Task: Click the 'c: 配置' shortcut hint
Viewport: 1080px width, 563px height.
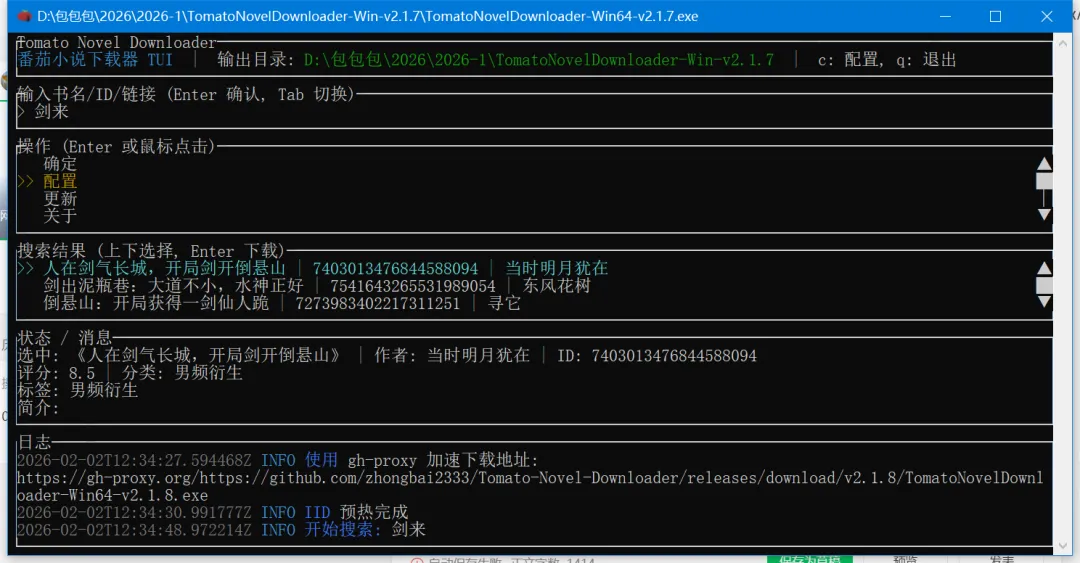Action: click(x=848, y=60)
